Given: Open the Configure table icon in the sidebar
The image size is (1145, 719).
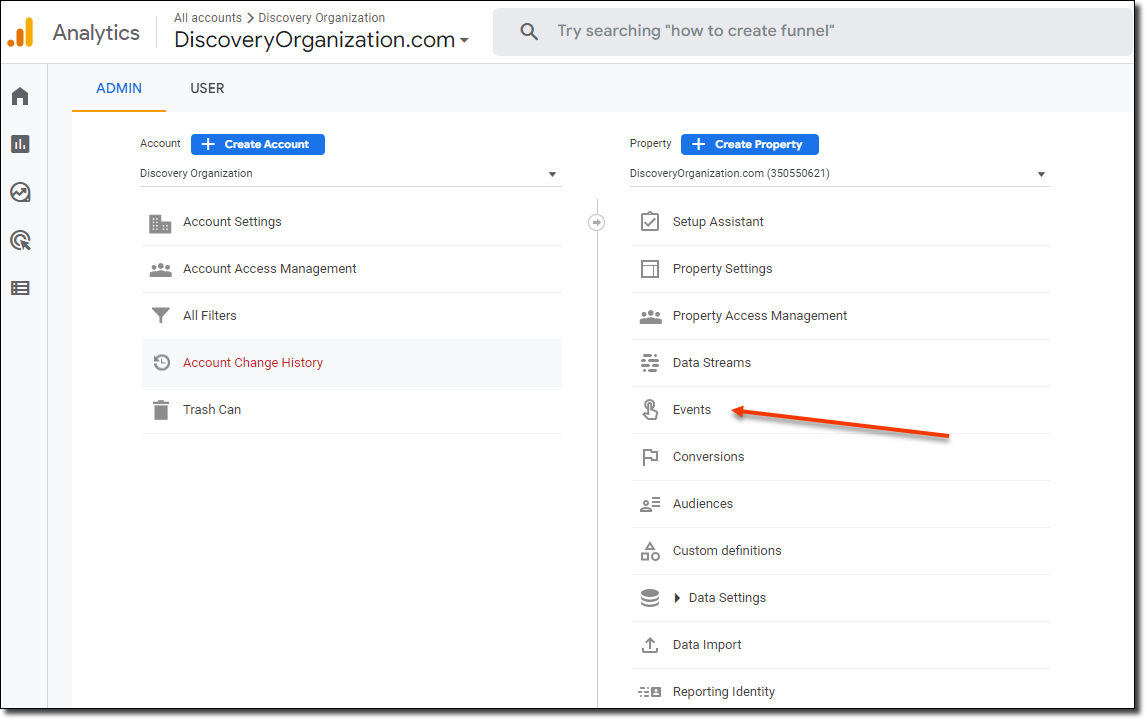Looking at the screenshot, I should click(20, 288).
